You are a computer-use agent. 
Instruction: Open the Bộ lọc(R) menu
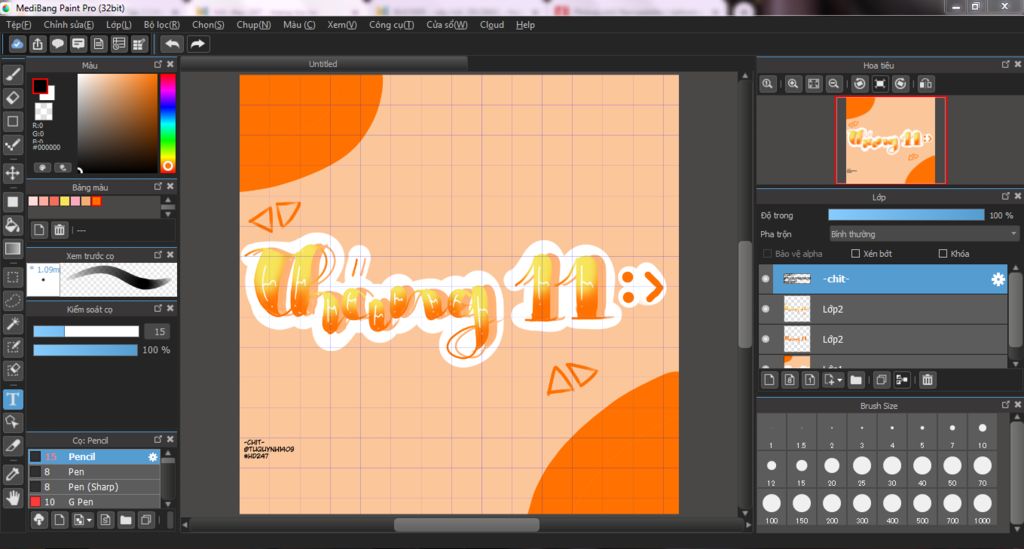(x=162, y=25)
